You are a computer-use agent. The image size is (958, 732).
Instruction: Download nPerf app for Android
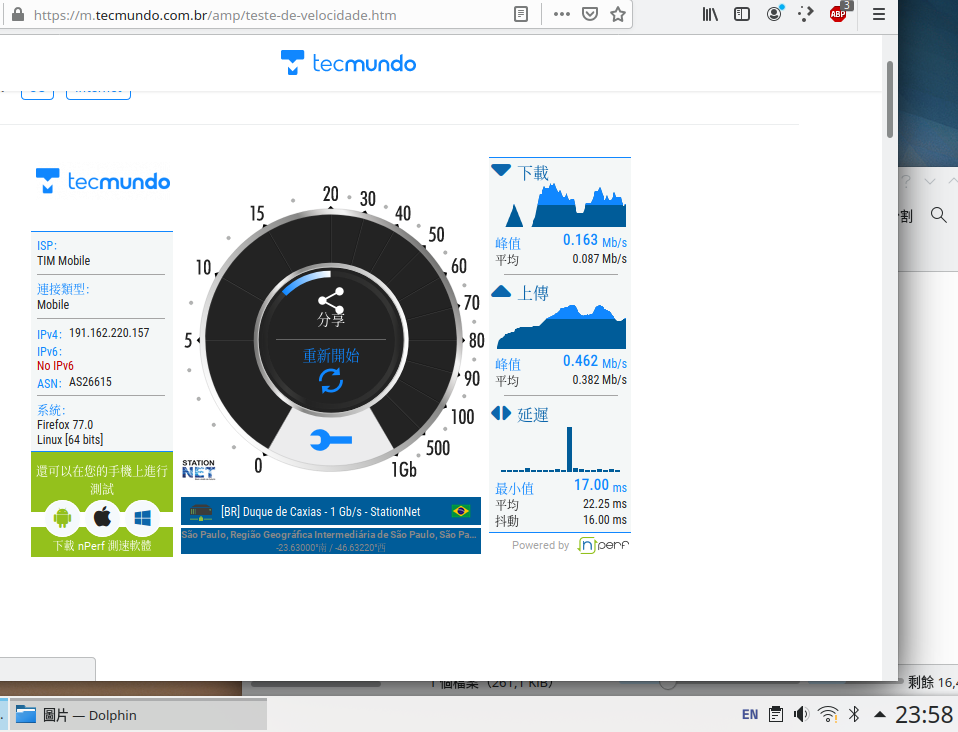pos(62,518)
